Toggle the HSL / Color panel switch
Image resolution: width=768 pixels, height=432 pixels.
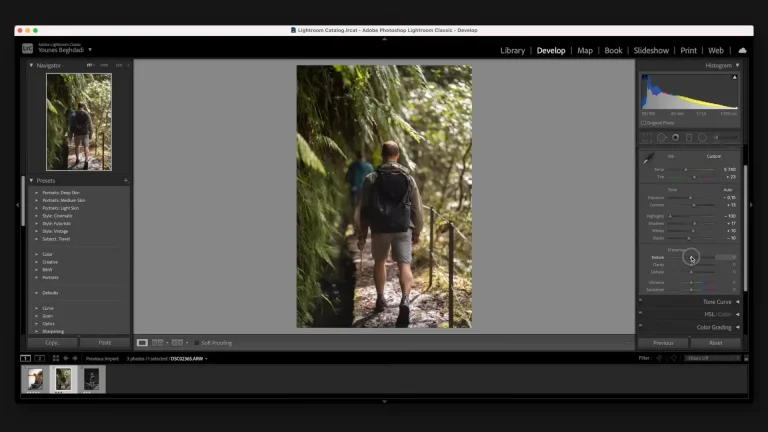(641, 312)
